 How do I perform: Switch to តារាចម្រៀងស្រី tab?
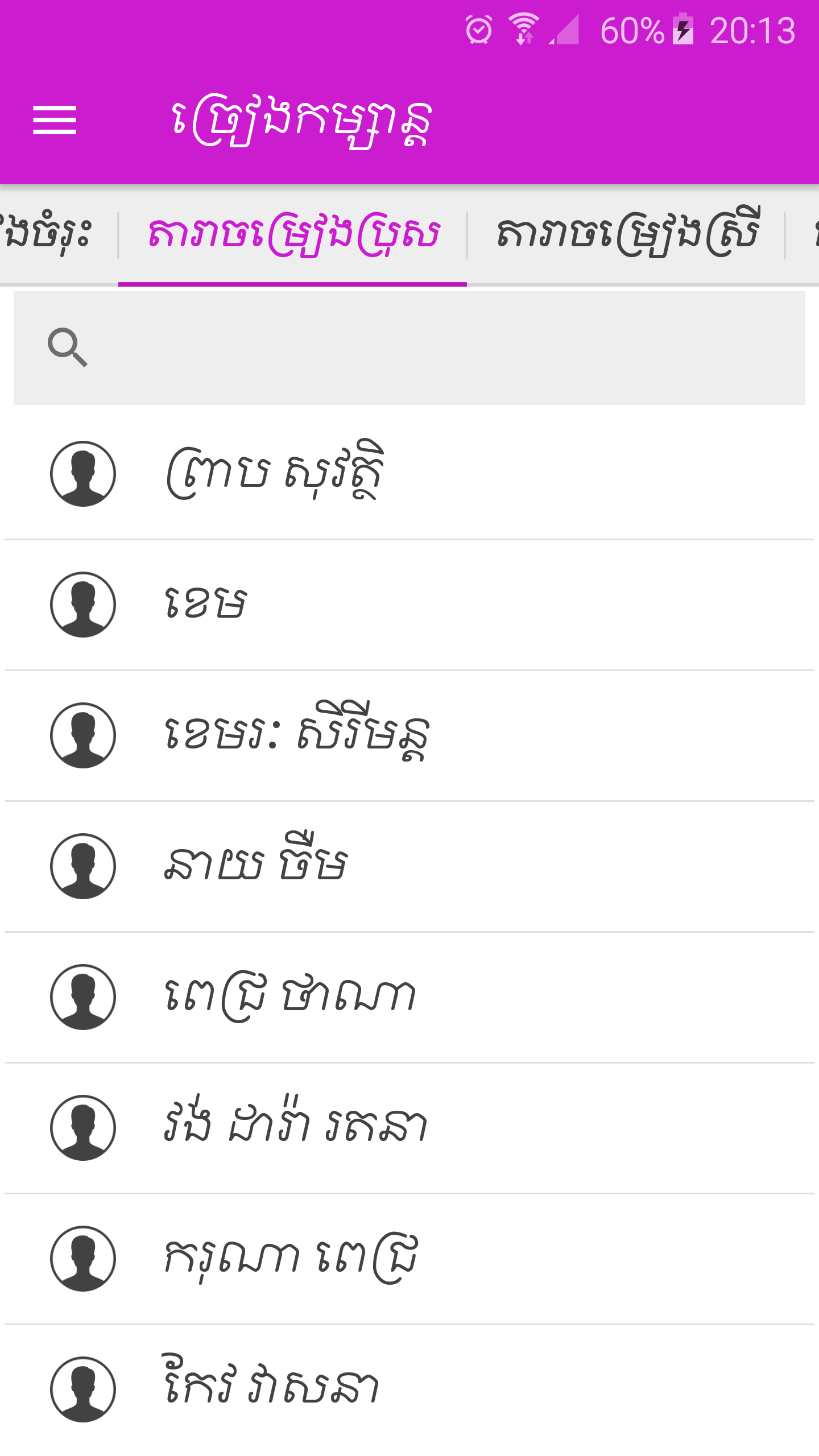tap(627, 234)
